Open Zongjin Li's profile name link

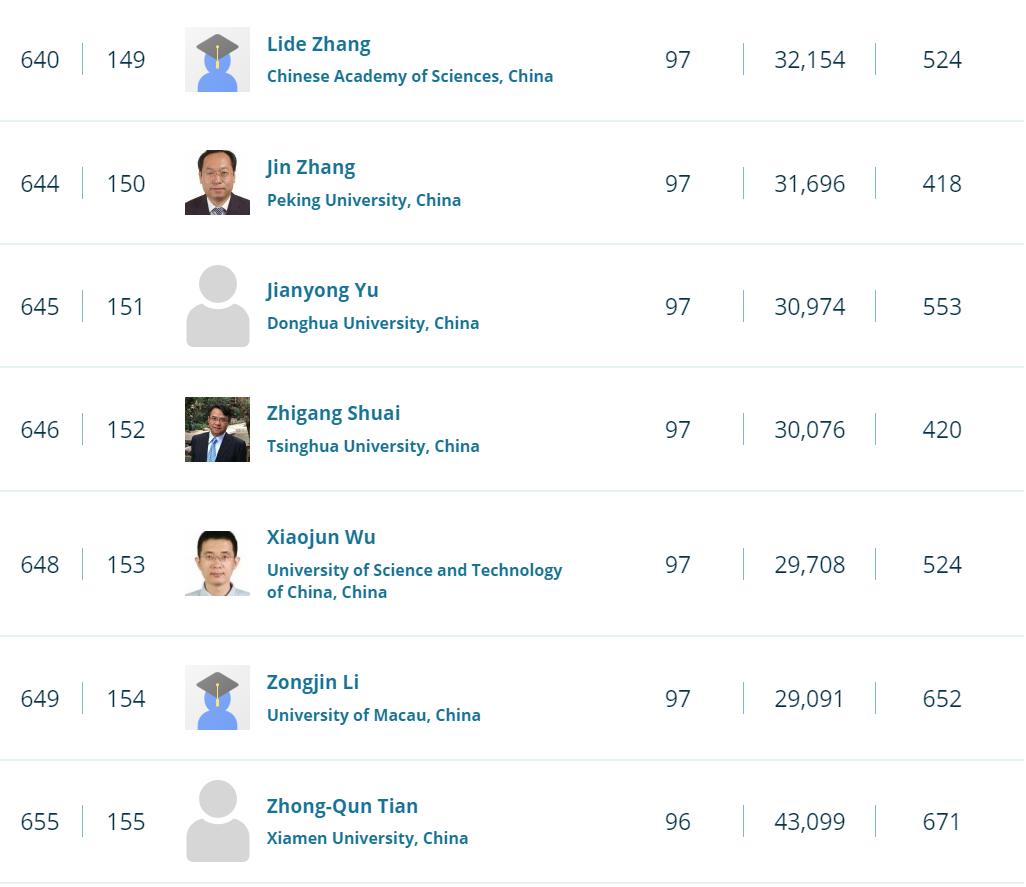(x=312, y=682)
